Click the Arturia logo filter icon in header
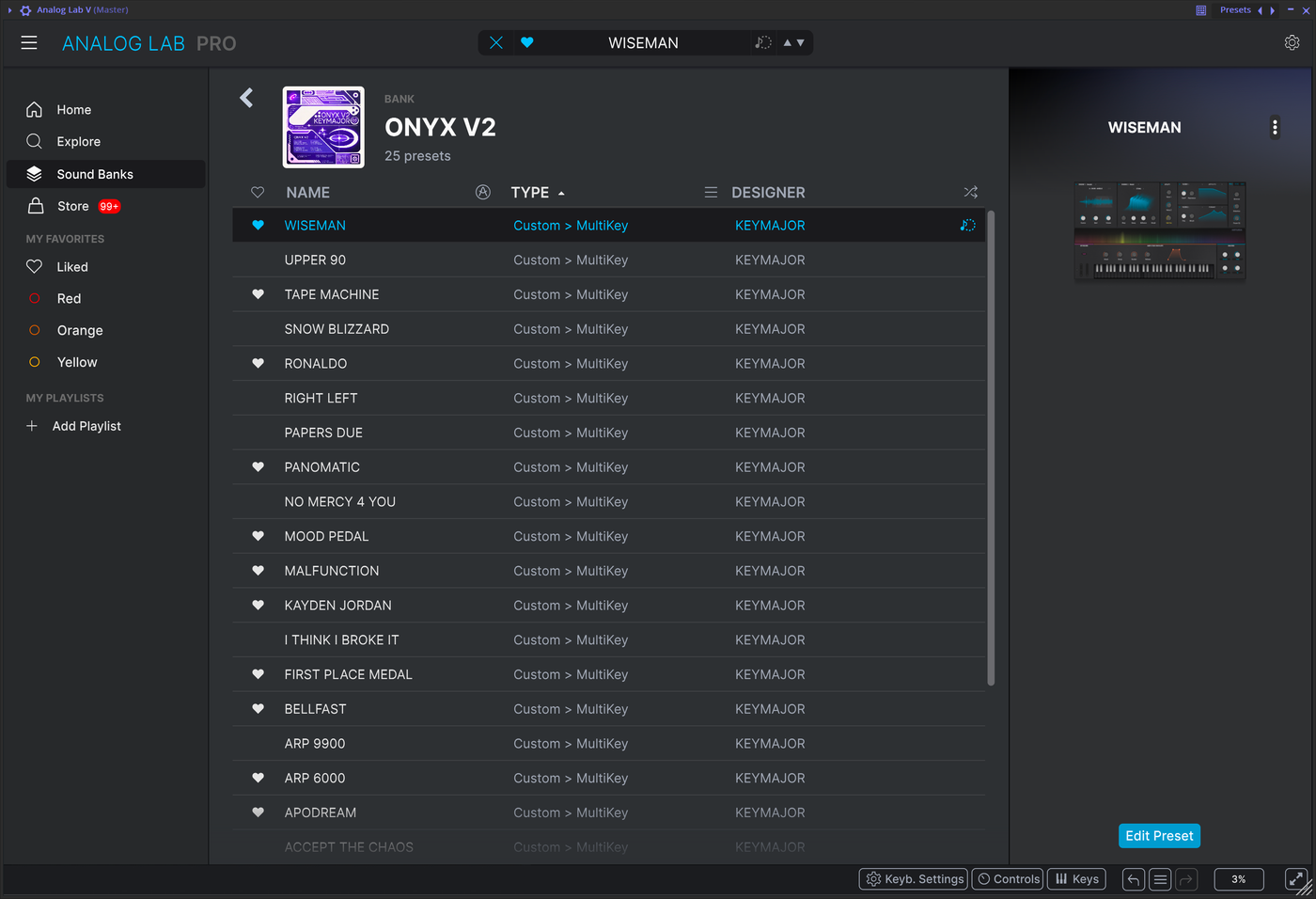Viewport: 1316px width, 899px height. [x=483, y=192]
